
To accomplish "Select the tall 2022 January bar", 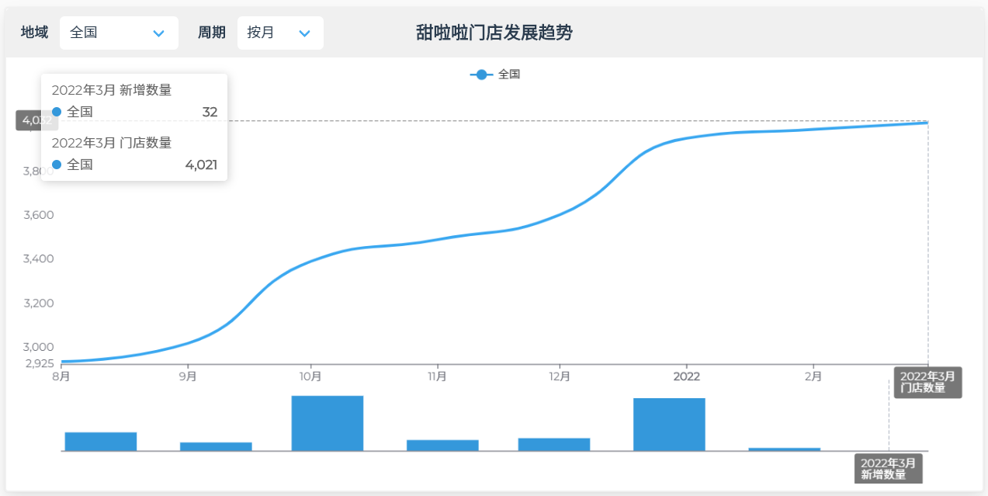I will click(x=669, y=424).
